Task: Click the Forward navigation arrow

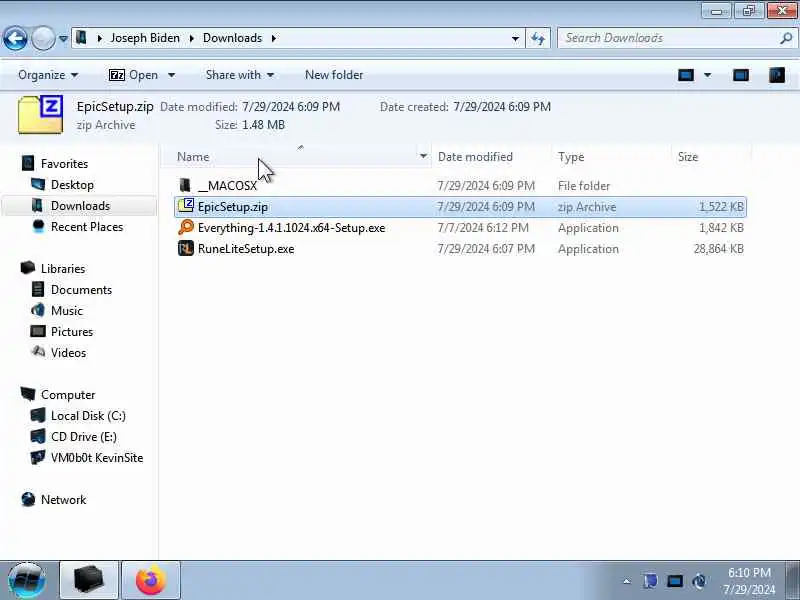Action: point(43,38)
